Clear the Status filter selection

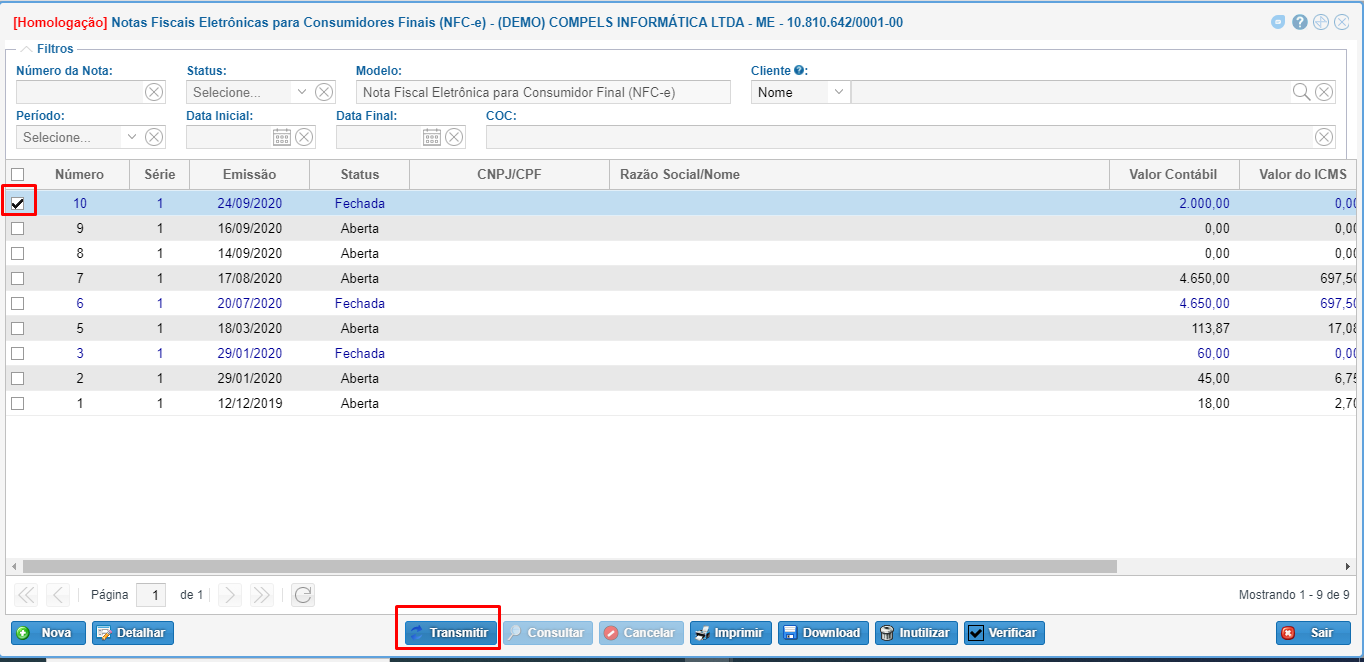(324, 92)
